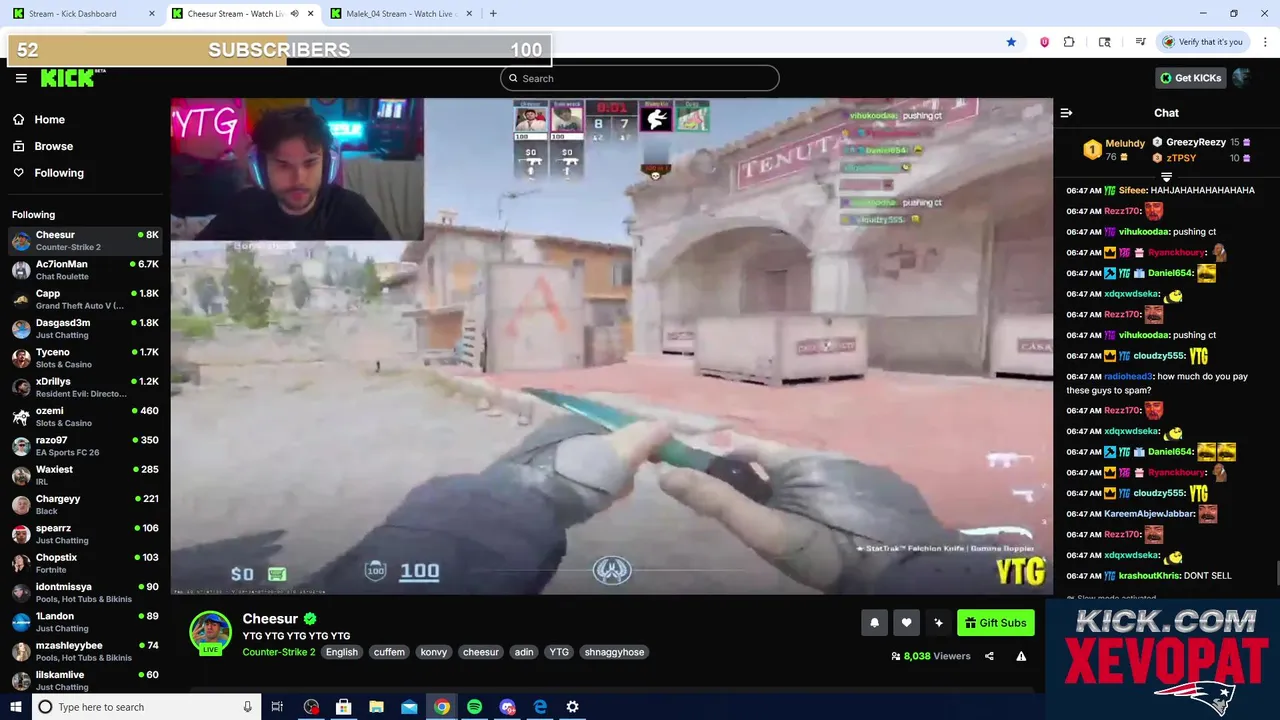Select the English language tag

pos(341,652)
